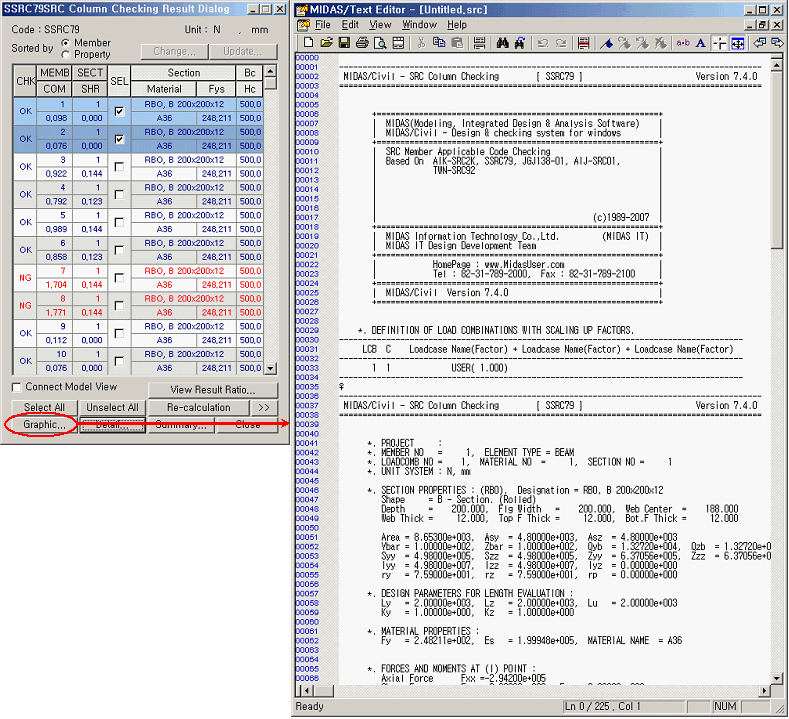Check the SEL checkbox for member 3
Image resolution: width=789 pixels, height=719 pixels.
point(119,167)
